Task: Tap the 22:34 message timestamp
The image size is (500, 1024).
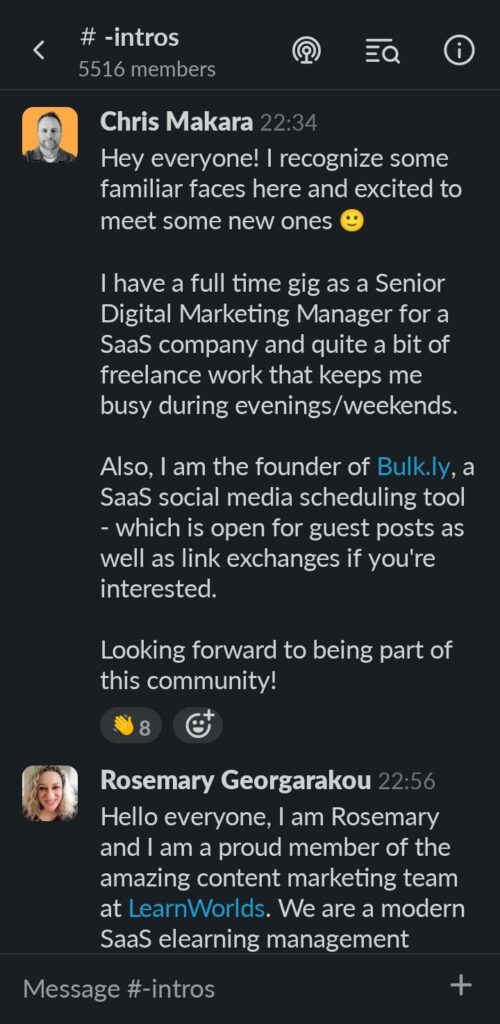Action: click(289, 123)
